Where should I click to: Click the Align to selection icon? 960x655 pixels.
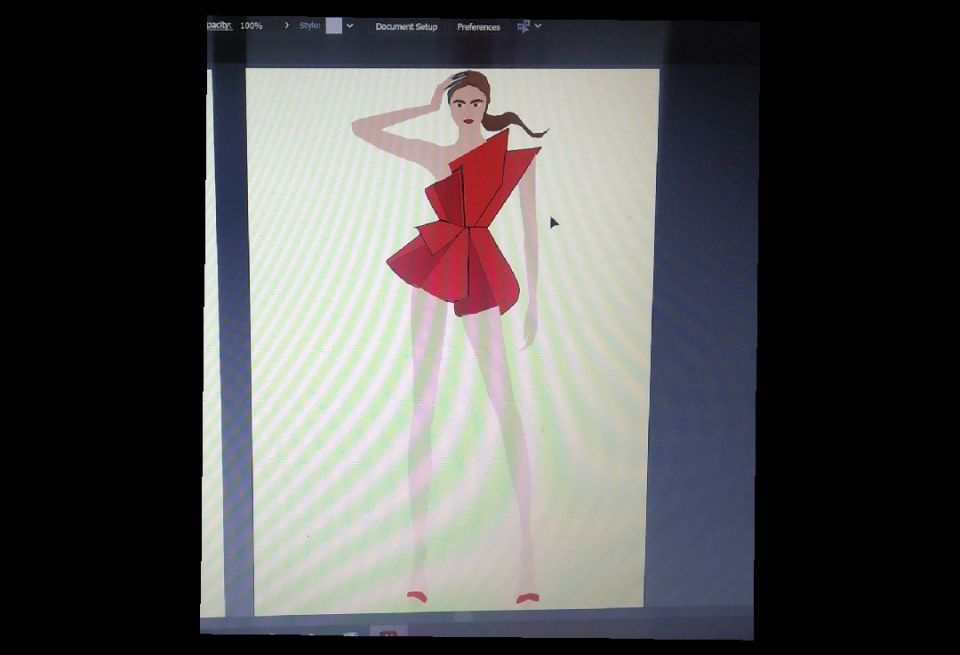pyautogui.click(x=523, y=26)
